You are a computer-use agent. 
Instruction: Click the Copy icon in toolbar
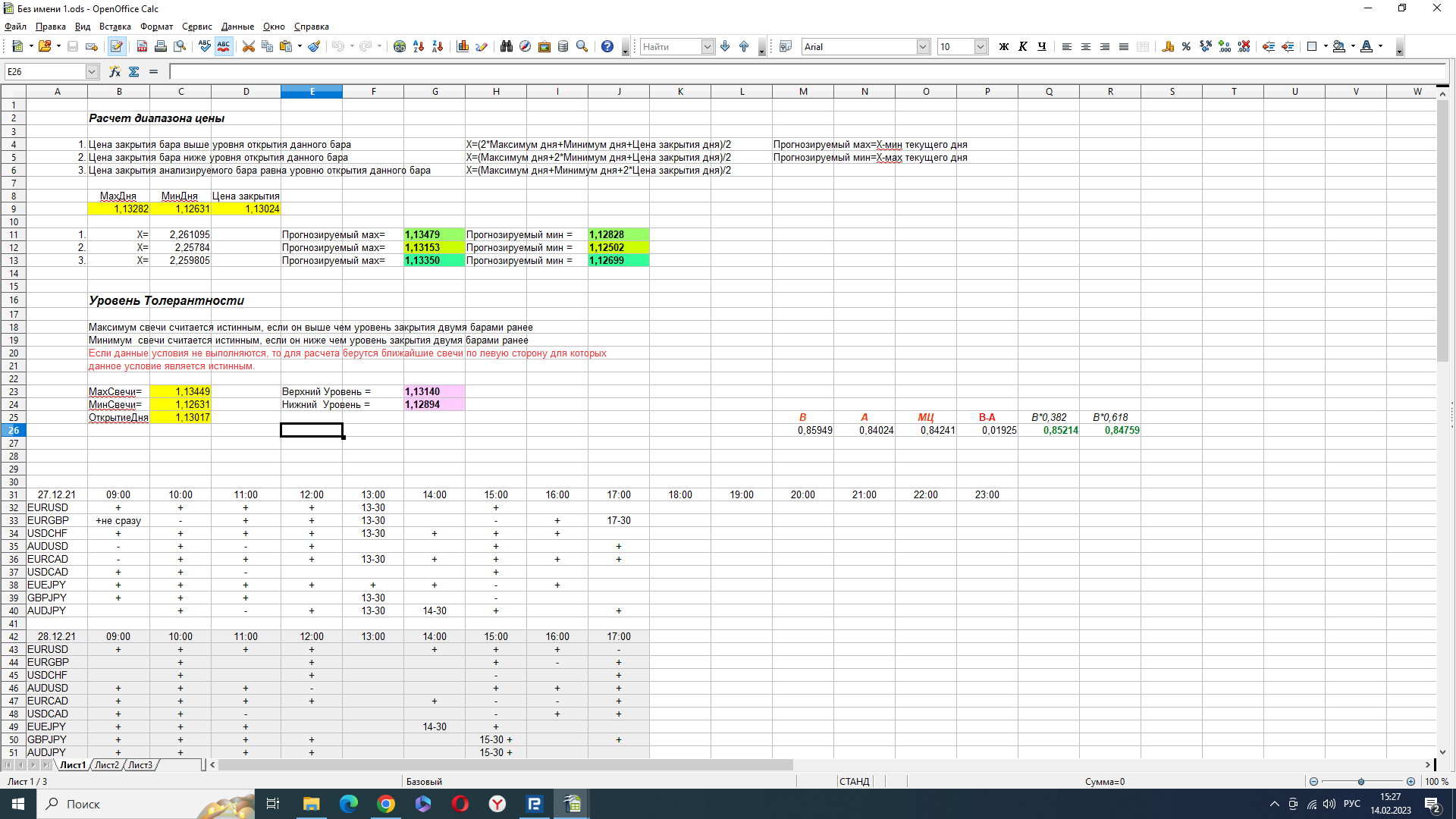click(267, 47)
